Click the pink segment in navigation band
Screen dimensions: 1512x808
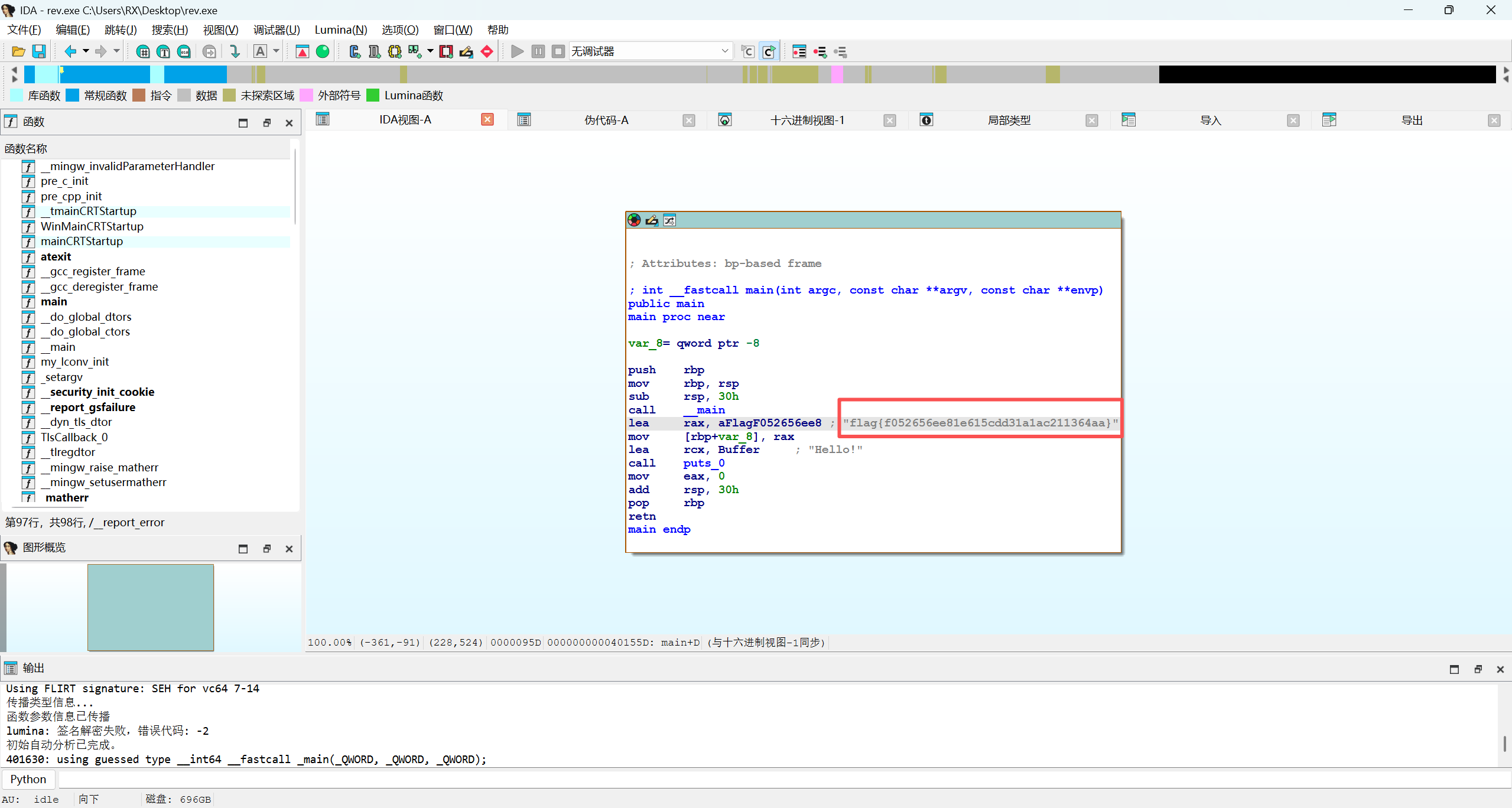(837, 74)
